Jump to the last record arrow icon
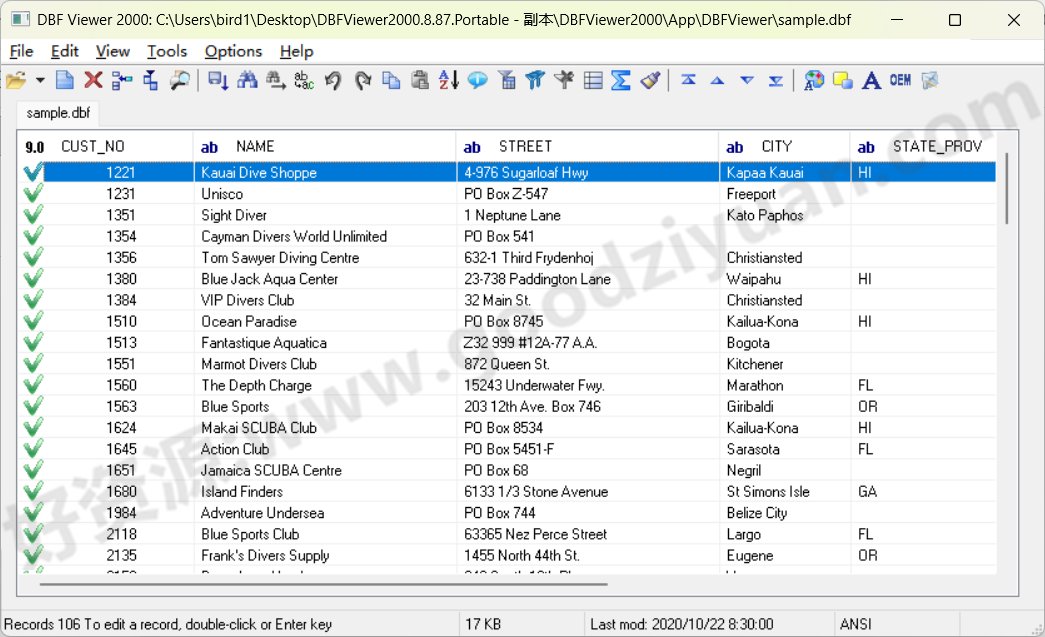Image resolution: width=1045 pixels, height=637 pixels. coord(775,81)
